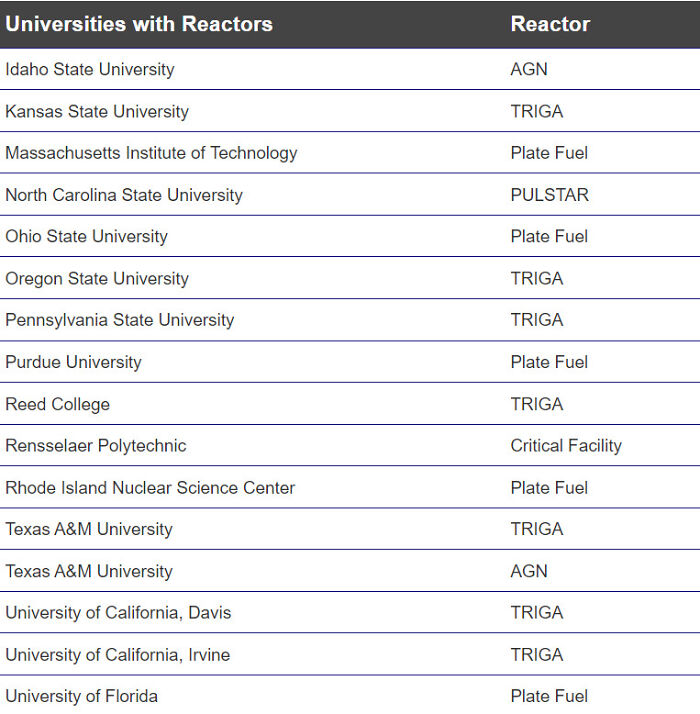Viewport: 700px width, 714px height.
Task: Click the Texas A&M University TRIGA row name
Action: pos(89,529)
